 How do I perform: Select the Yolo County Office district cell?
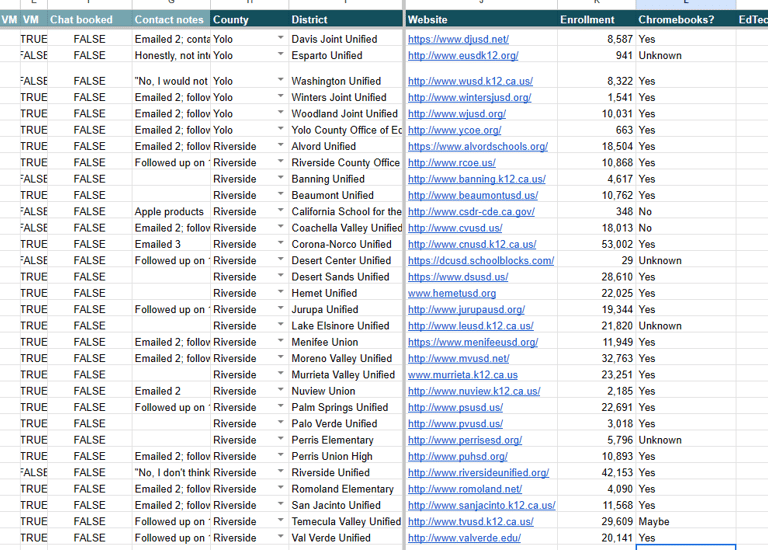coord(345,130)
